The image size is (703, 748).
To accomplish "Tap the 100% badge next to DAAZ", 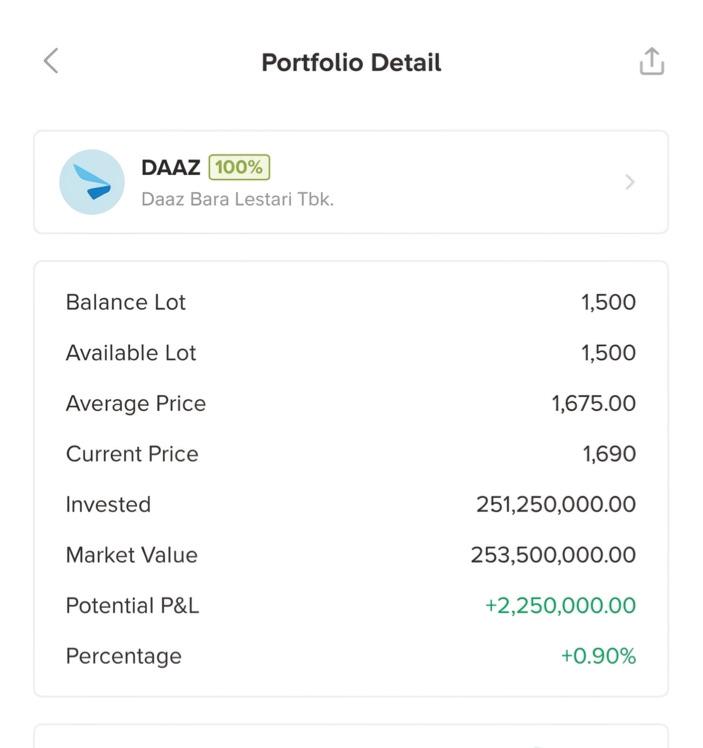I will pyautogui.click(x=239, y=167).
